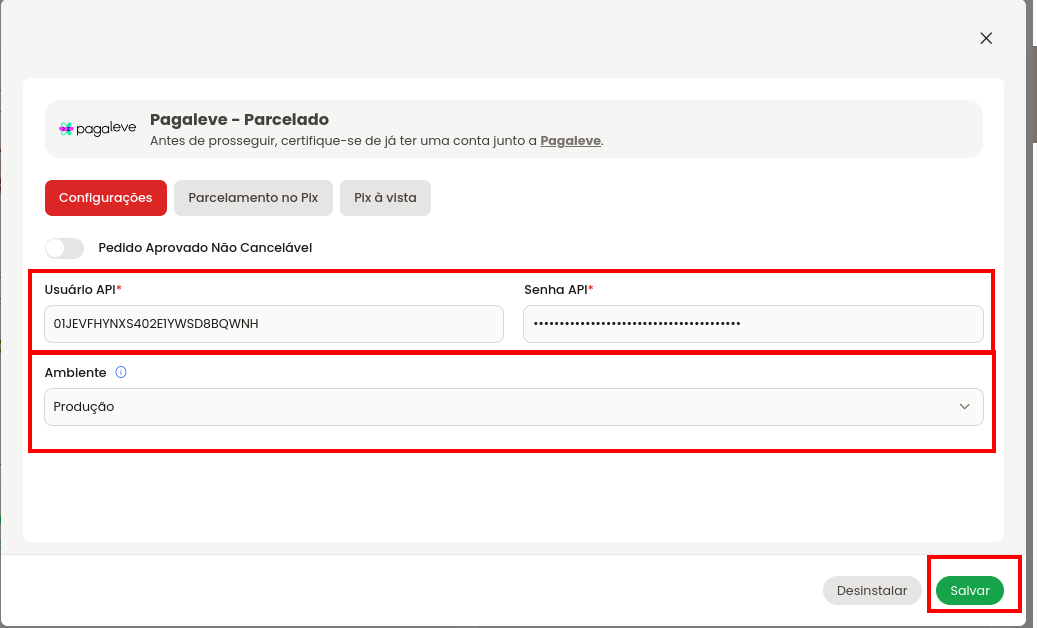Image resolution: width=1037 pixels, height=628 pixels.
Task: Open the Ambiente dropdown showing Produção
Action: pos(514,407)
